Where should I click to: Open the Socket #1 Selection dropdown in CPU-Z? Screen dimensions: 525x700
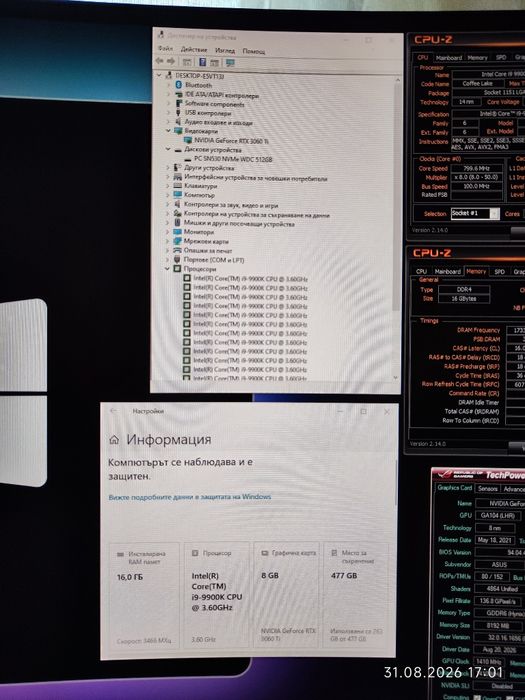[494, 214]
